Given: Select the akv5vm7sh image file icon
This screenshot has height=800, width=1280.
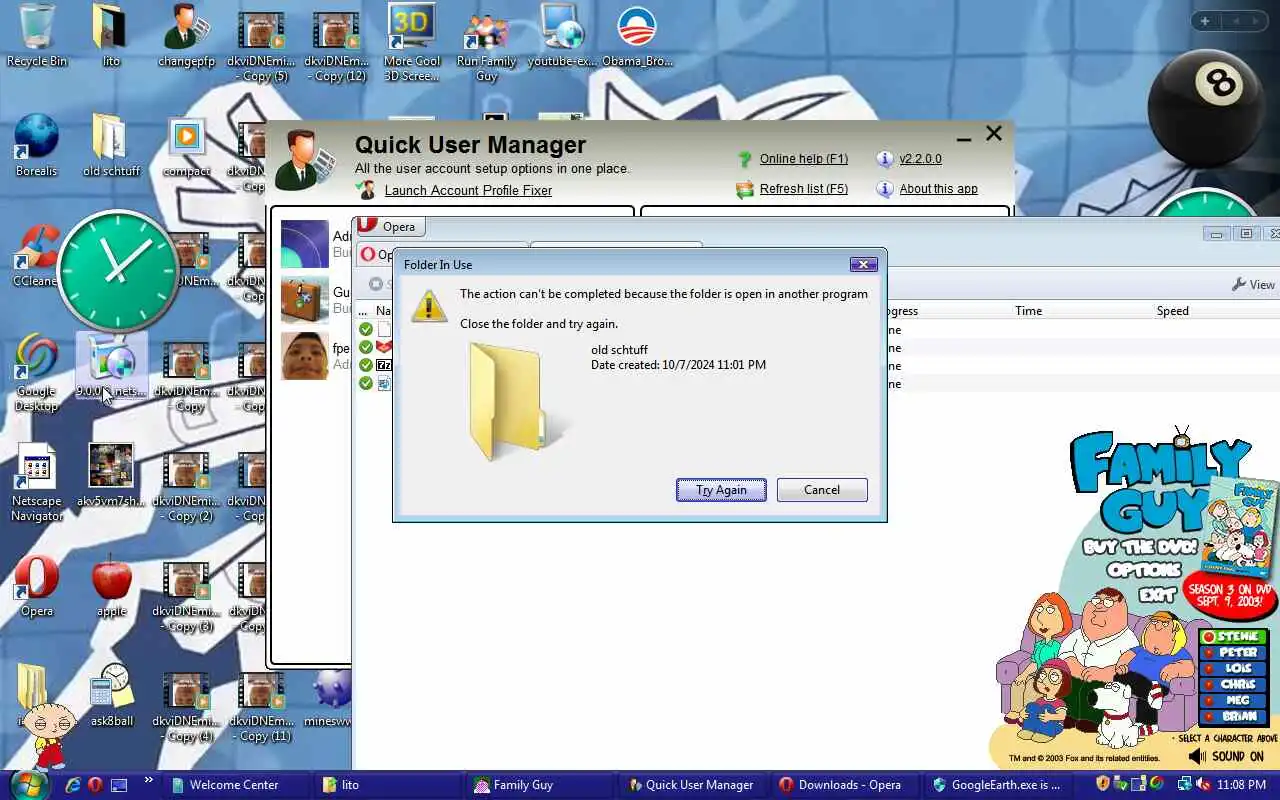Looking at the screenshot, I should coord(111,475).
